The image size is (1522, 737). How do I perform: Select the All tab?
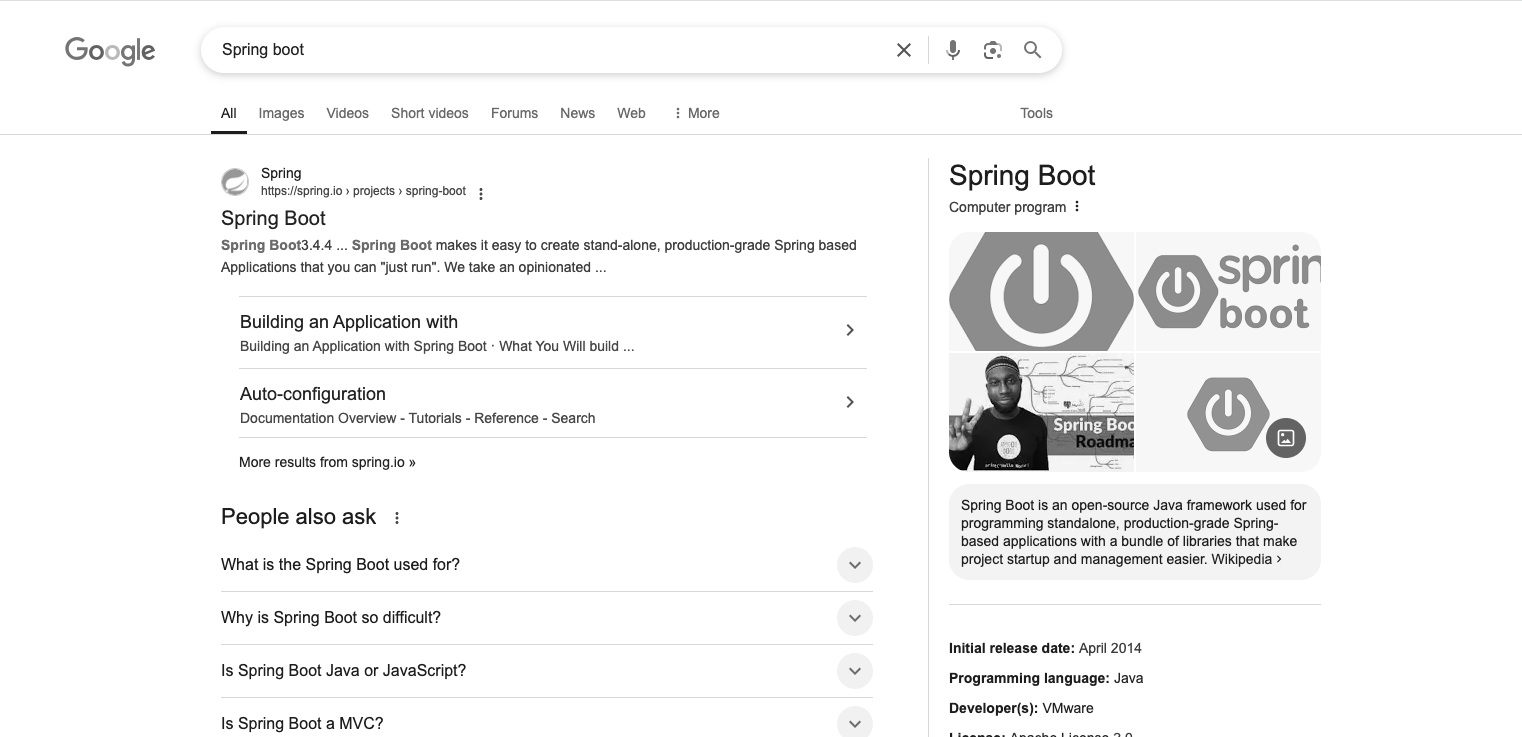(x=229, y=113)
